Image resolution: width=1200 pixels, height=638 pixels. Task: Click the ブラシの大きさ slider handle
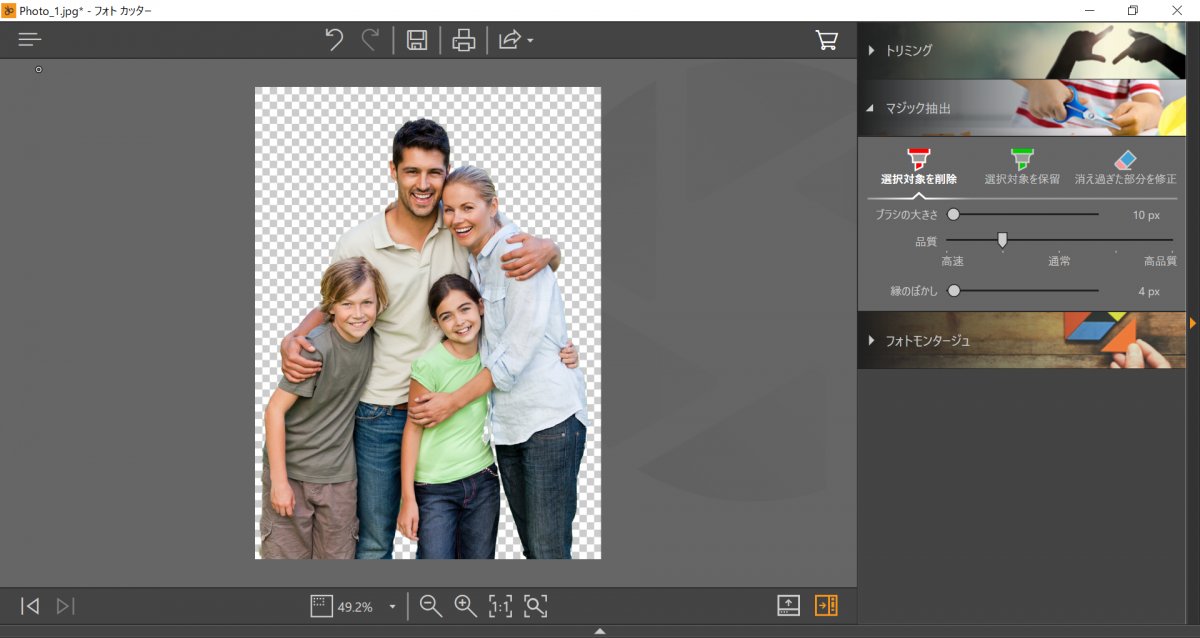(x=953, y=214)
